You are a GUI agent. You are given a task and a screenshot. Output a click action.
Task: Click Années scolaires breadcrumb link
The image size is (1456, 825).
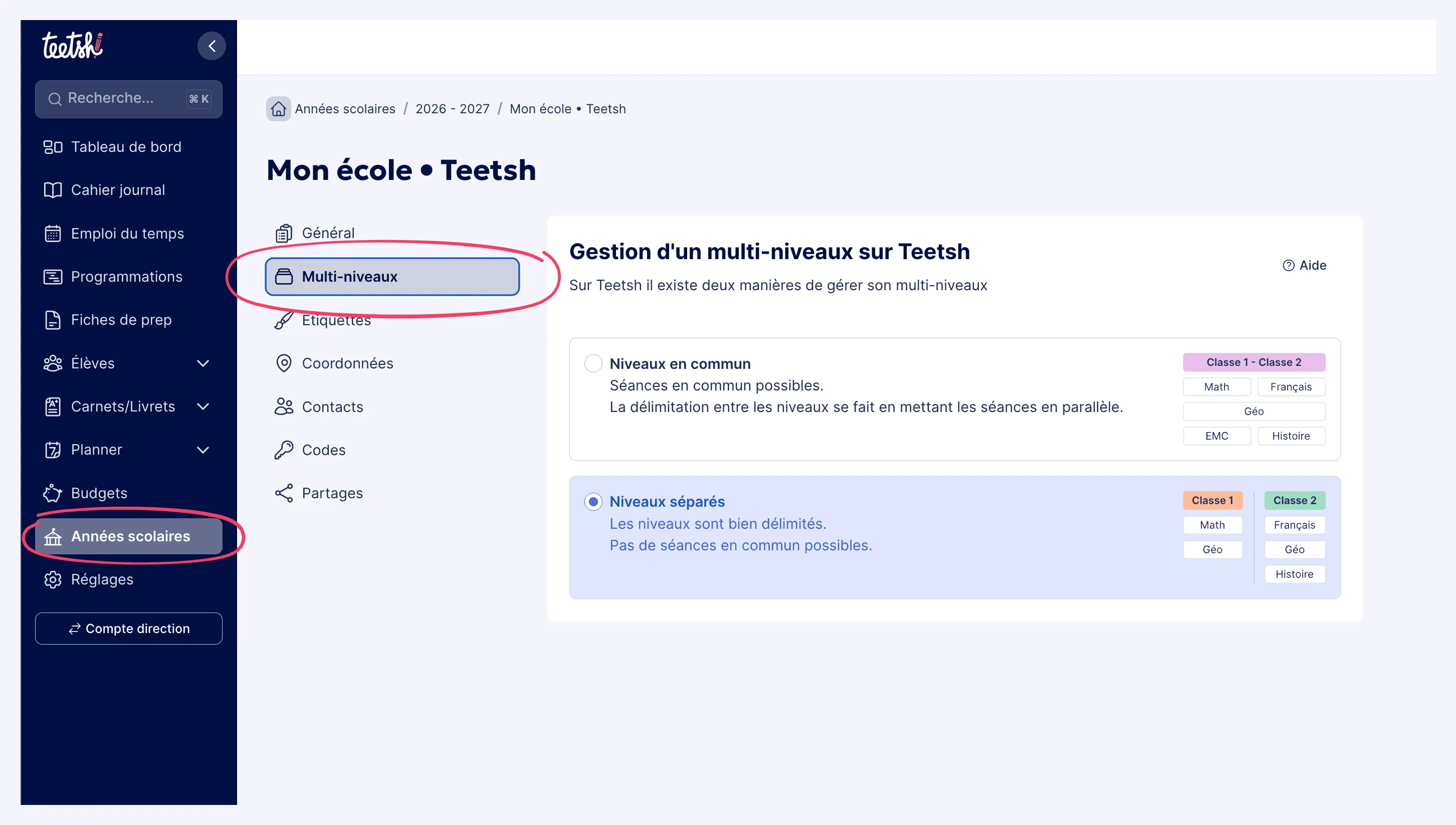coord(345,109)
